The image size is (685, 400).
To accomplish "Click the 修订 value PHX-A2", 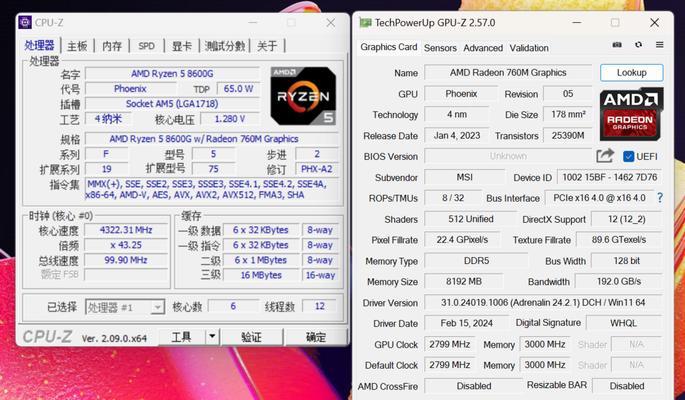I will pyautogui.click(x=317, y=169).
